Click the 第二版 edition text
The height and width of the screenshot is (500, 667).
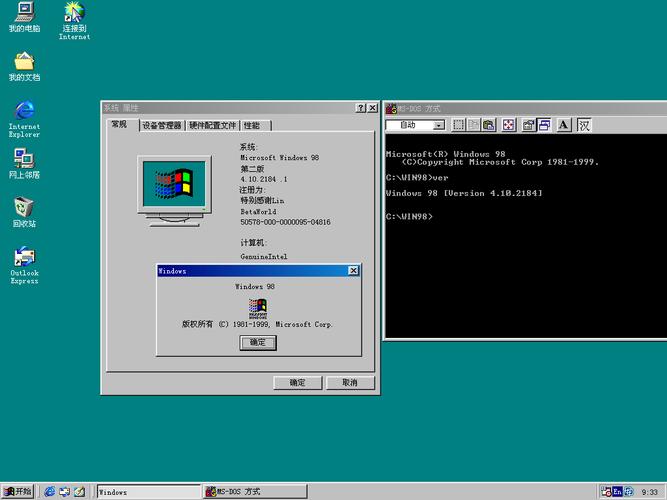[252, 169]
